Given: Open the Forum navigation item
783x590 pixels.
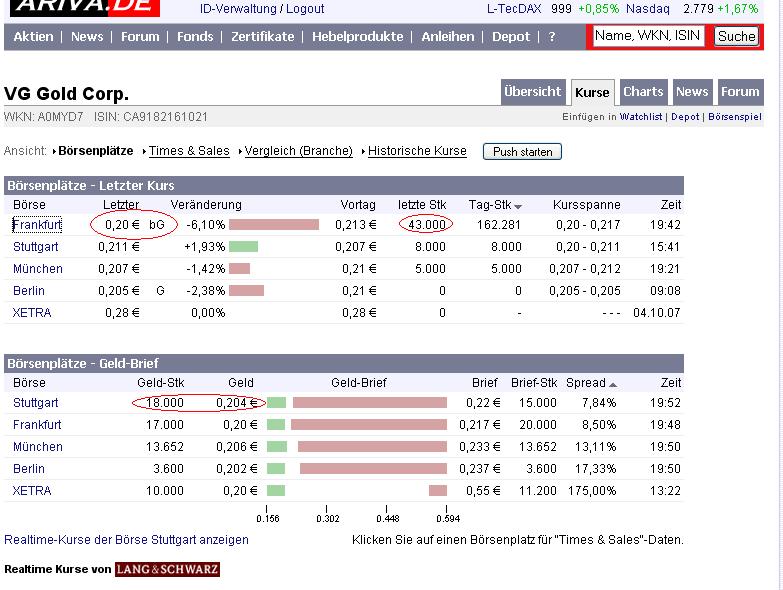Looking at the screenshot, I should click(x=140, y=36).
